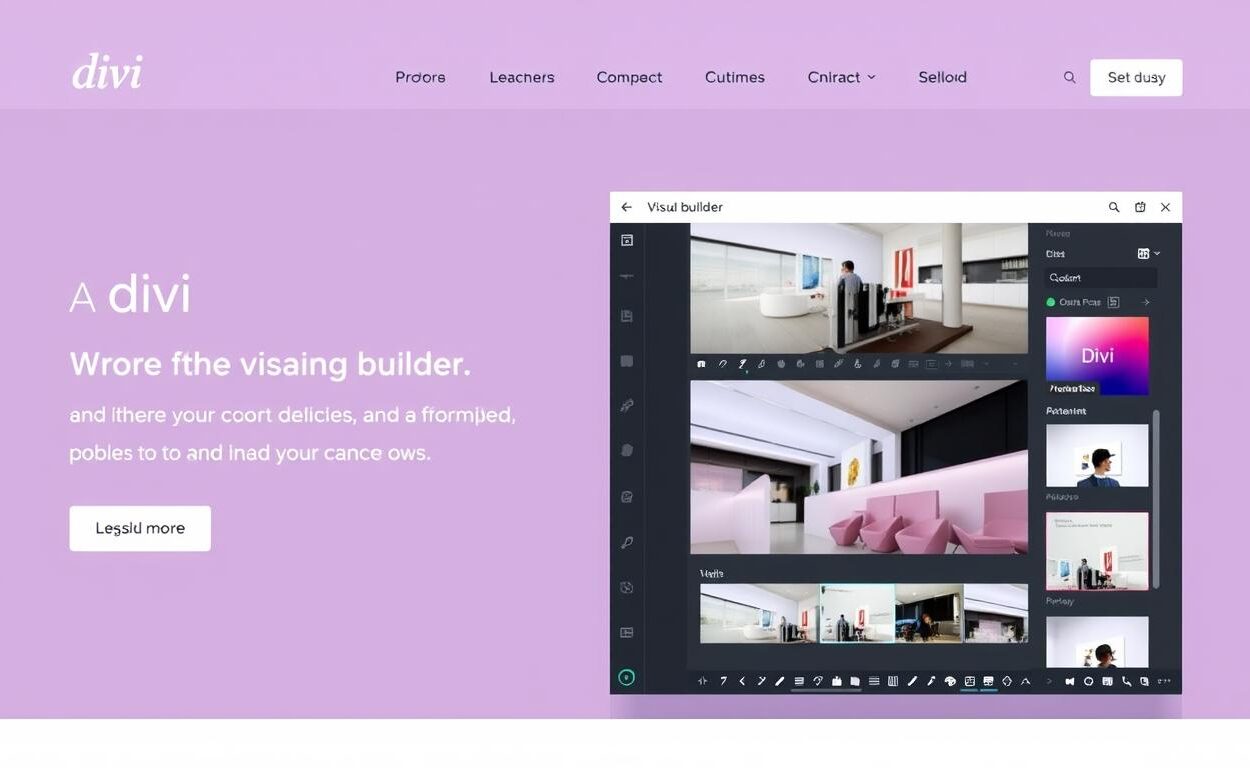Toggle the highlighted grid view icon in bottom toolbar
Viewport: 1250px width, 768px height.
[969, 680]
